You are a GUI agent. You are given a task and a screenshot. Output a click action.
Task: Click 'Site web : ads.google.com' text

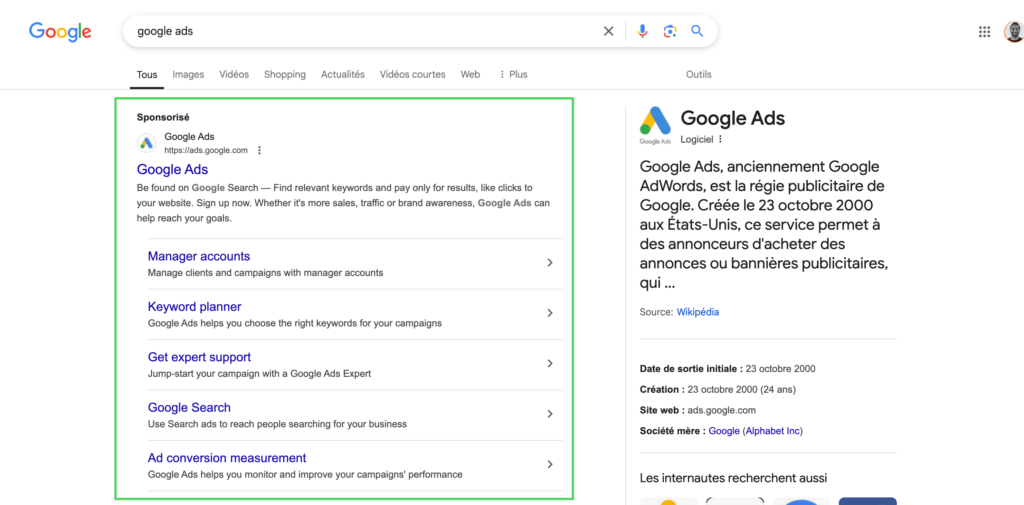tap(697, 410)
